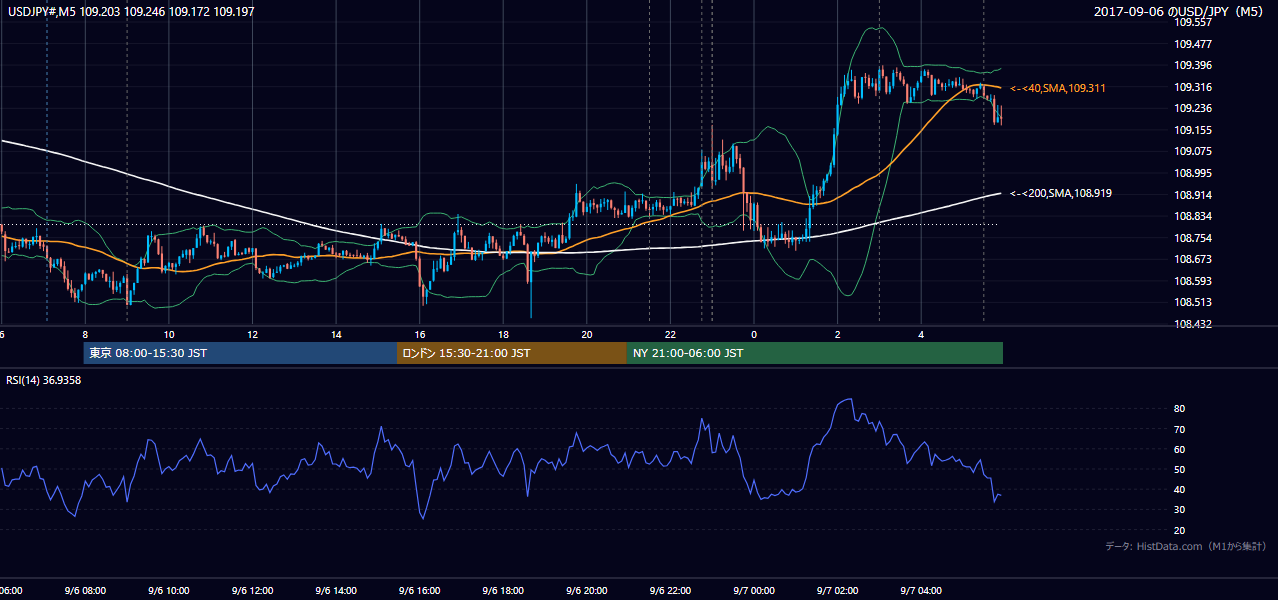The image size is (1278, 600).
Task: Click hour label 22 under the price chart
Action: pyautogui.click(x=671, y=334)
